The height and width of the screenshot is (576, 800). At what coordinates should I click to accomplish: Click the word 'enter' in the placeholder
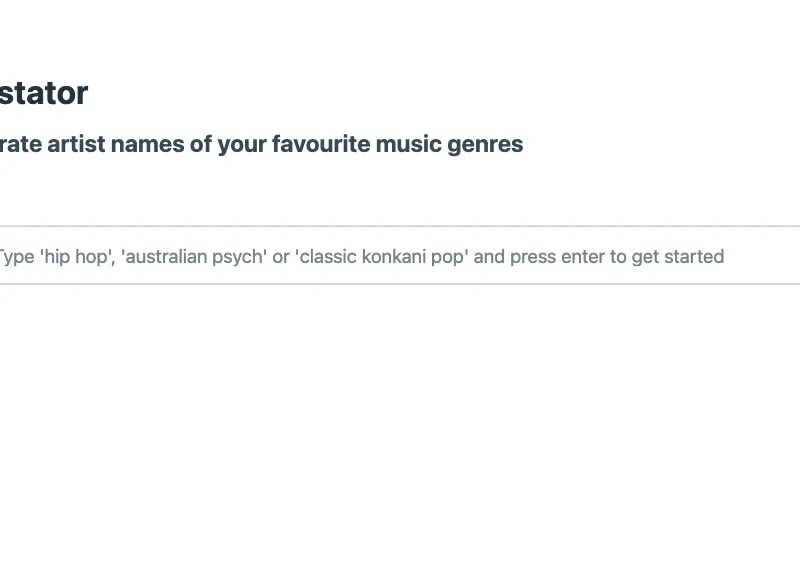(583, 257)
